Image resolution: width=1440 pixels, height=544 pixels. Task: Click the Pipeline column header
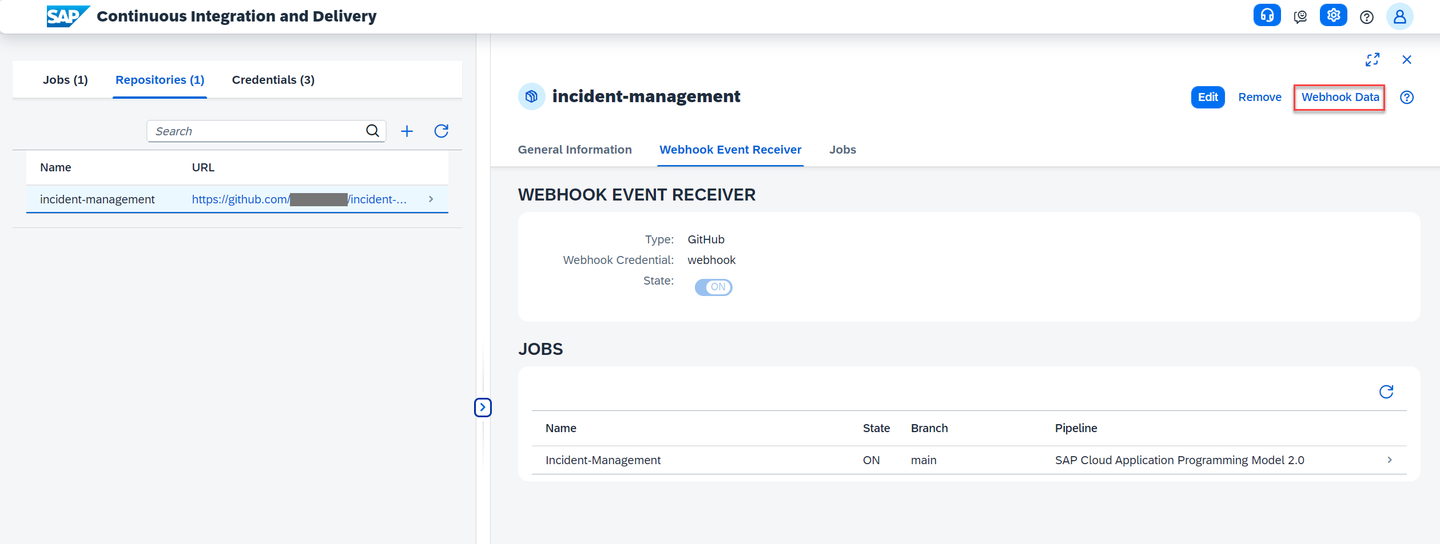coord(1076,428)
